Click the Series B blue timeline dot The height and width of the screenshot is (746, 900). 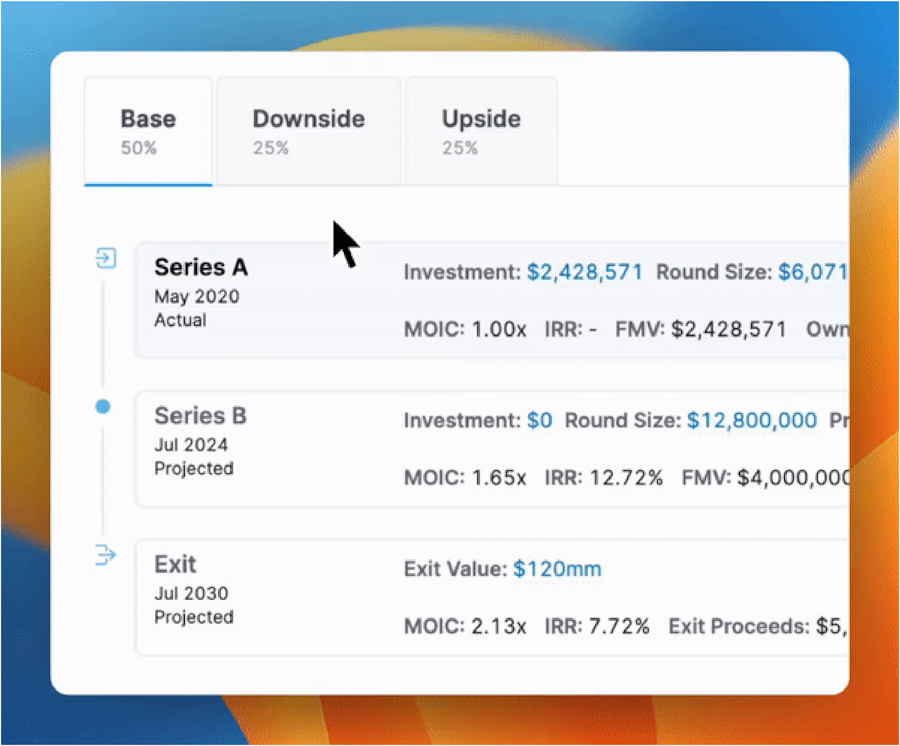click(103, 406)
